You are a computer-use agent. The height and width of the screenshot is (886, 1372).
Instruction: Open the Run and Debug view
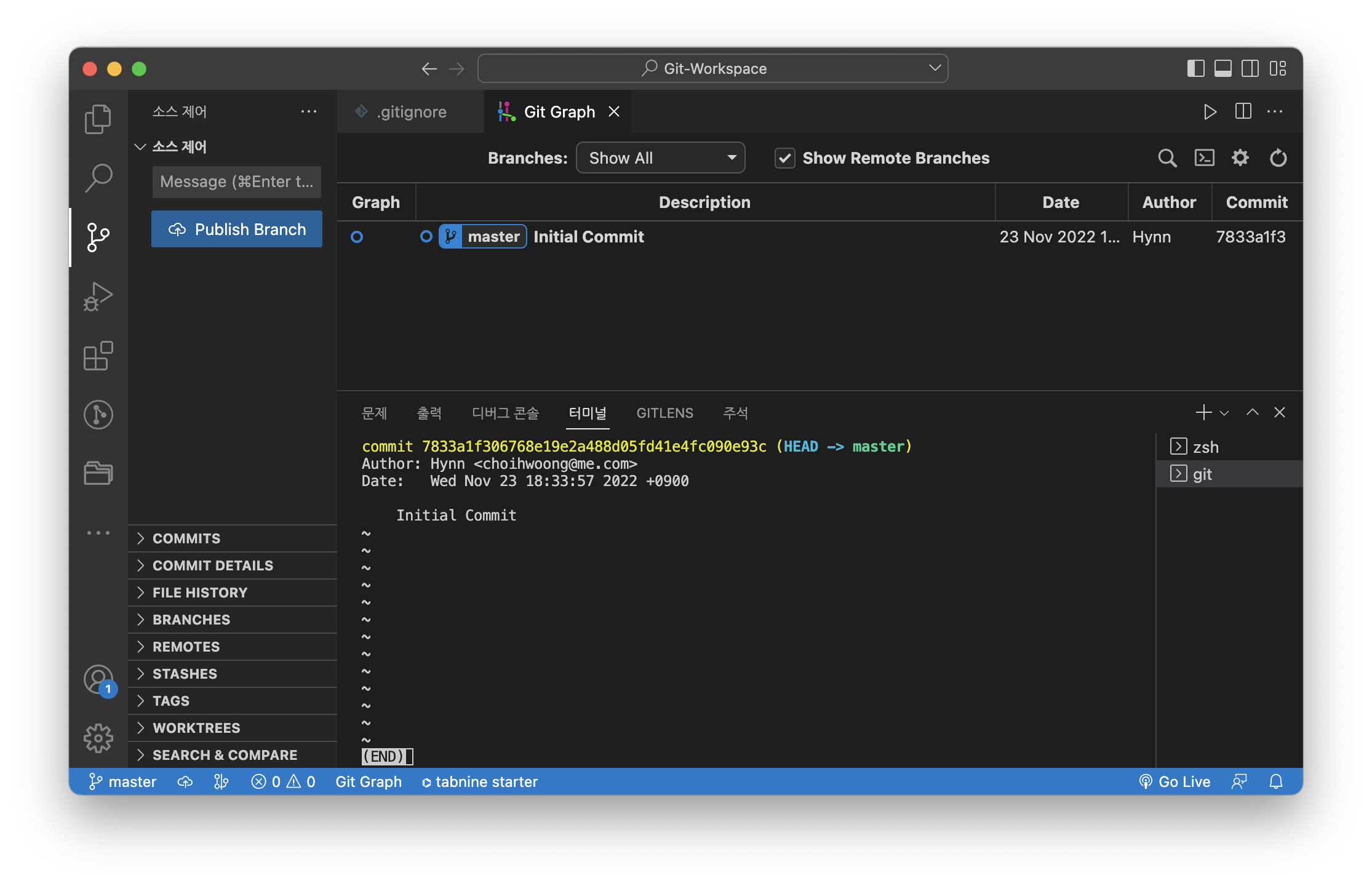(x=98, y=296)
